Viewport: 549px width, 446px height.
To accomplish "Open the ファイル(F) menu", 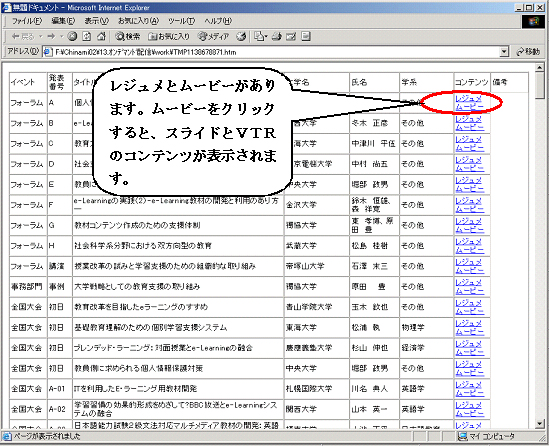I will click(27, 21).
